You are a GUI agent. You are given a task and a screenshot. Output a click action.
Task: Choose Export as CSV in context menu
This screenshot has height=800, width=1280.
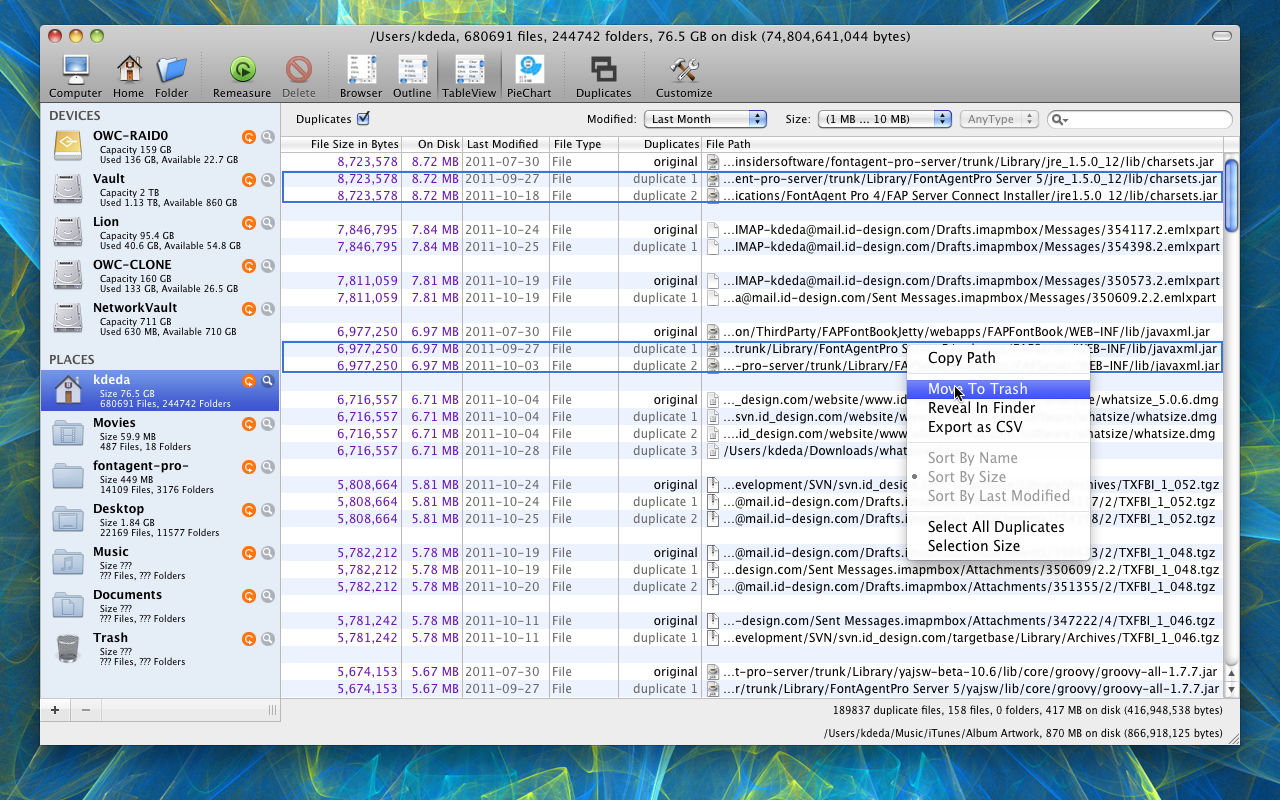[974, 427]
